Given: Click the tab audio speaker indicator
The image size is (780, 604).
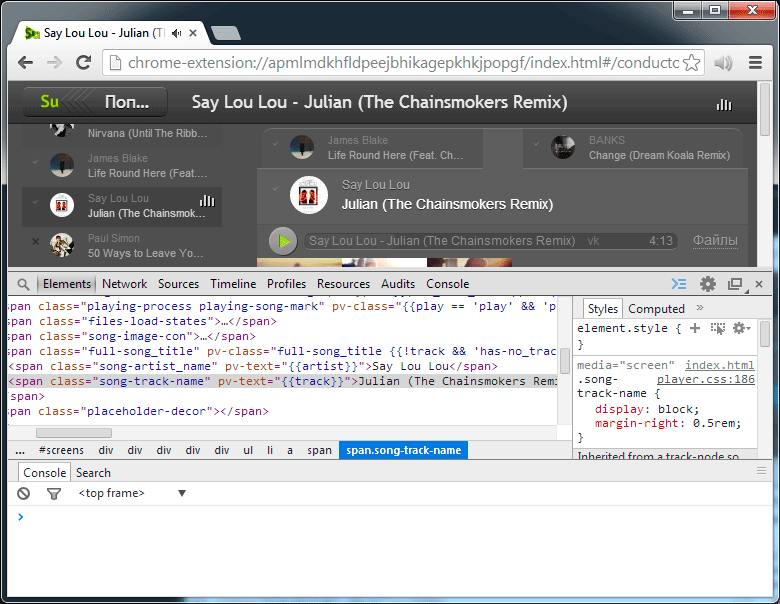Looking at the screenshot, I should point(177,33).
